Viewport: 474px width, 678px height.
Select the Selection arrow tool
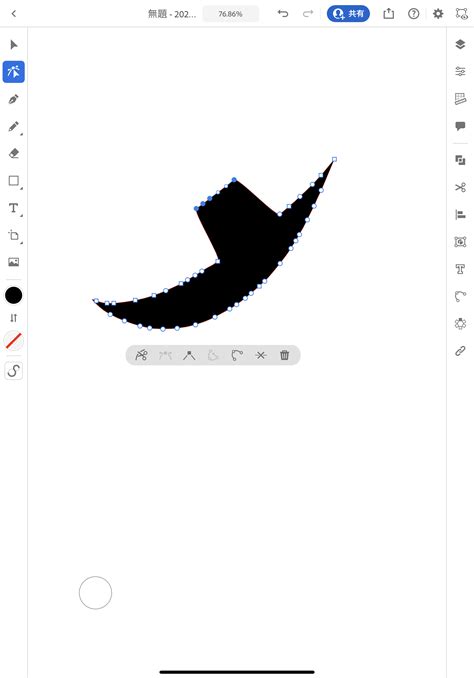pyautogui.click(x=14, y=45)
